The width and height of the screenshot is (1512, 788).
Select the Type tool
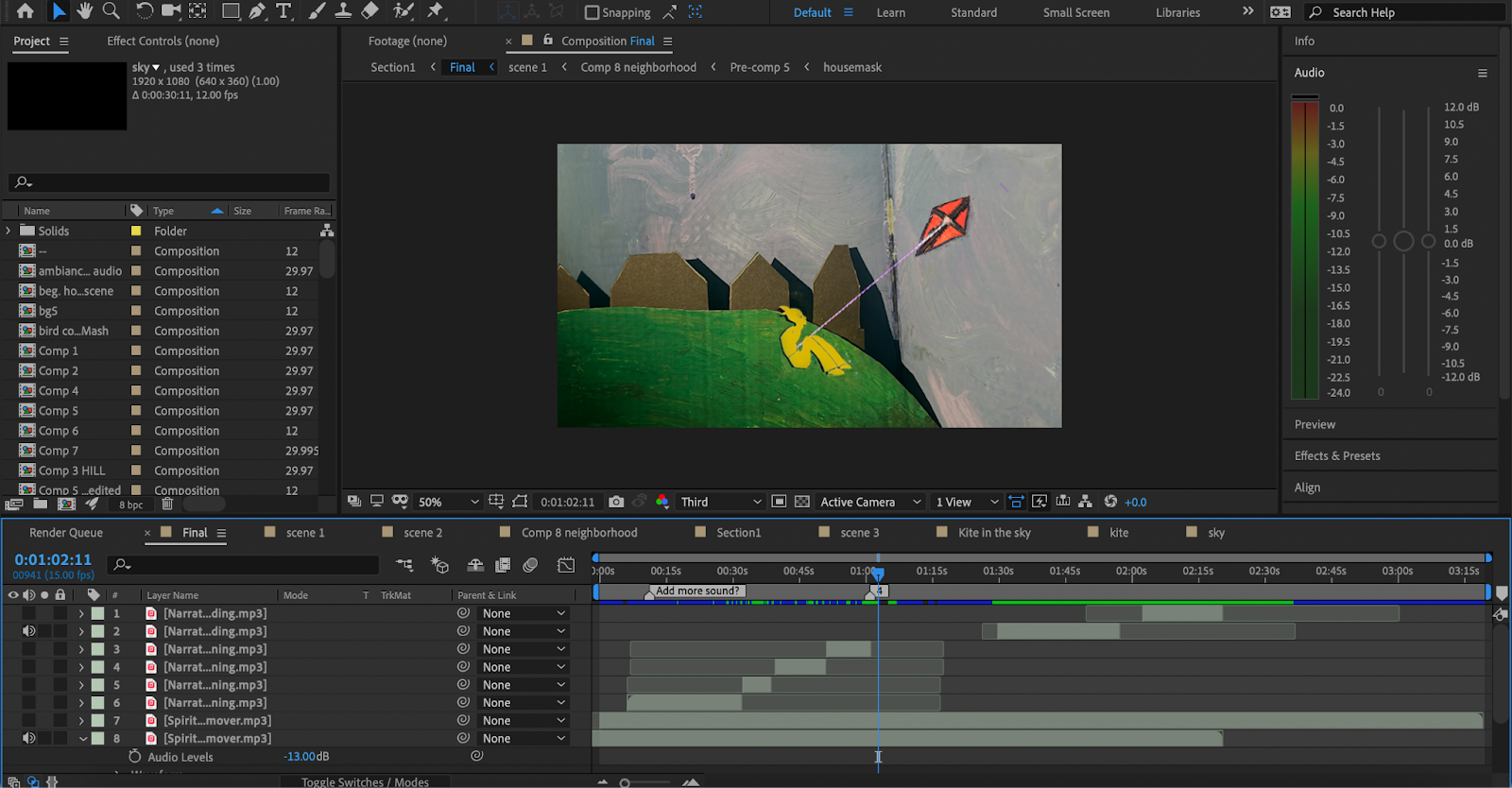283,11
